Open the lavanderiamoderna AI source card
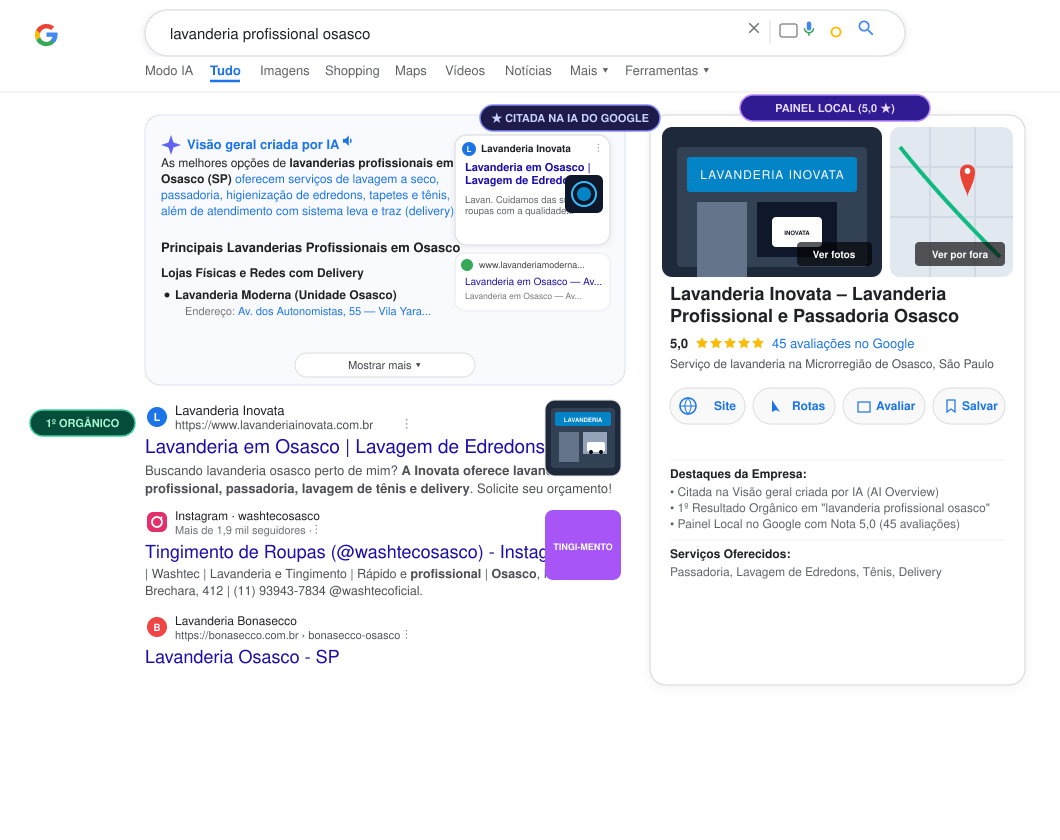The image size is (1060, 840). point(533,282)
